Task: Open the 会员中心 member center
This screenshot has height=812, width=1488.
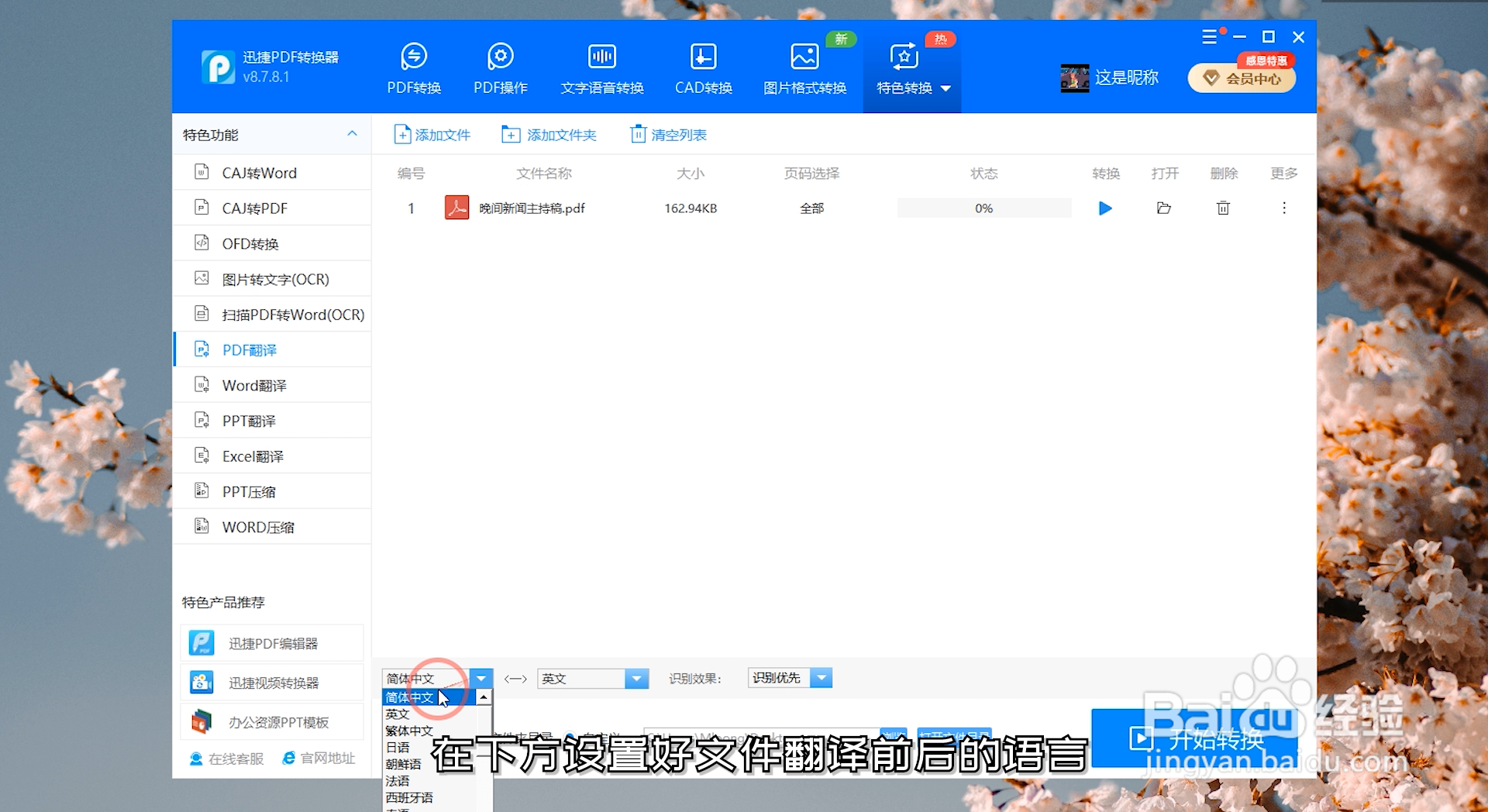Action: coord(1242,78)
